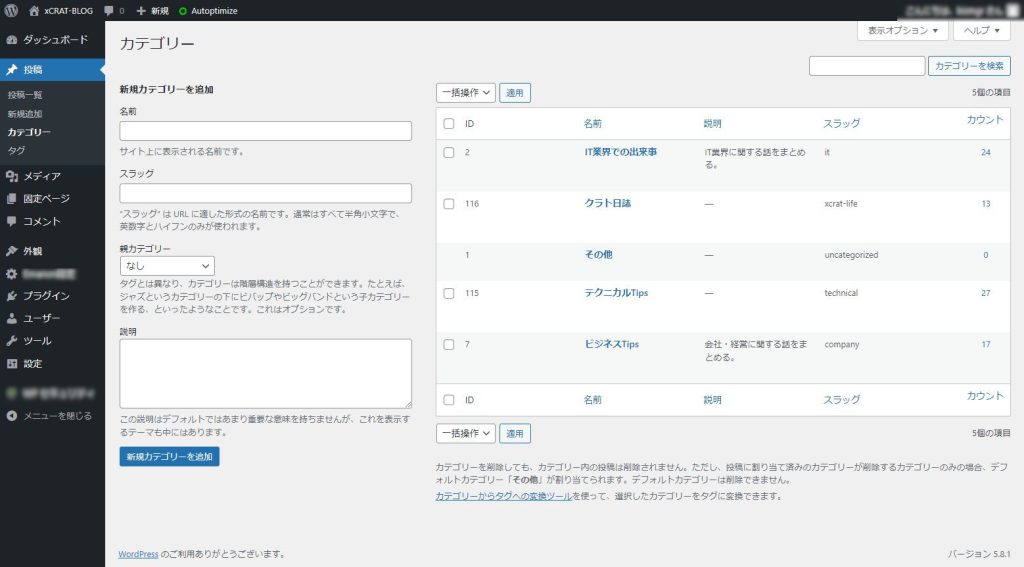Open the Dashboard gauge icon
This screenshot has height=567, width=1024.
coord(12,40)
